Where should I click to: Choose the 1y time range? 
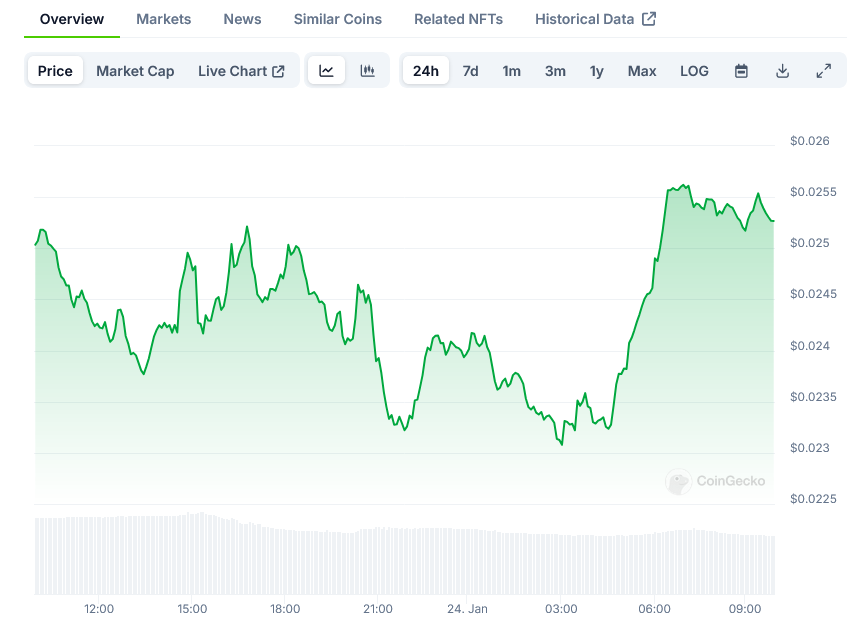tap(596, 71)
